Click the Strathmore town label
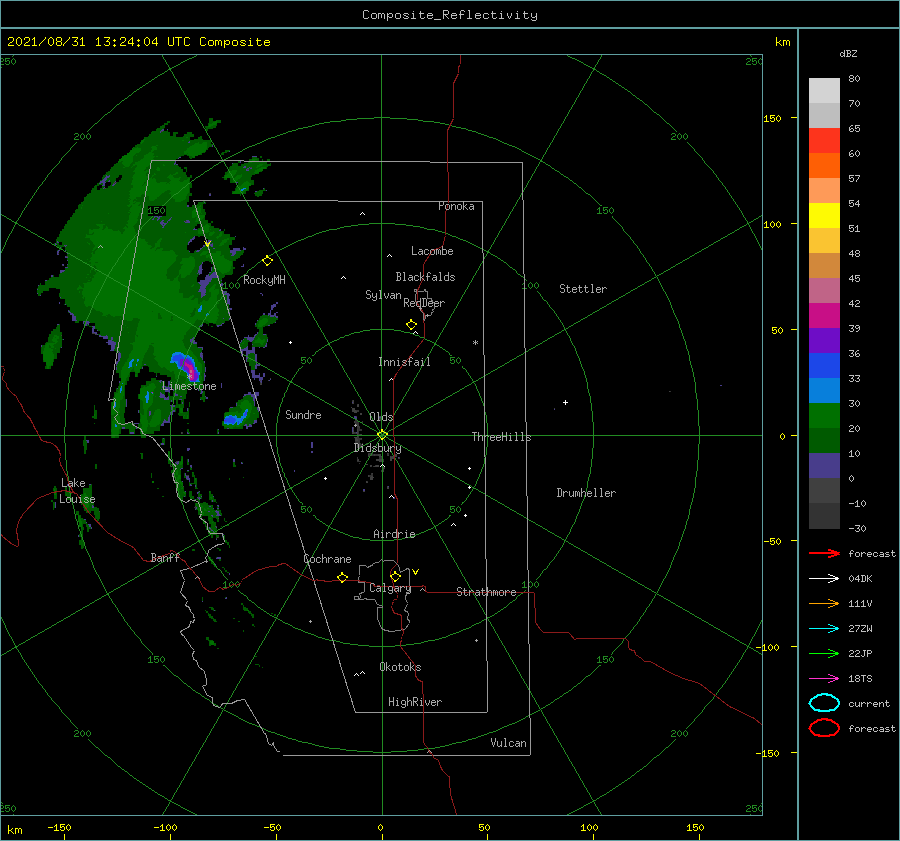Screen dimensions: 900x841 click(486, 592)
